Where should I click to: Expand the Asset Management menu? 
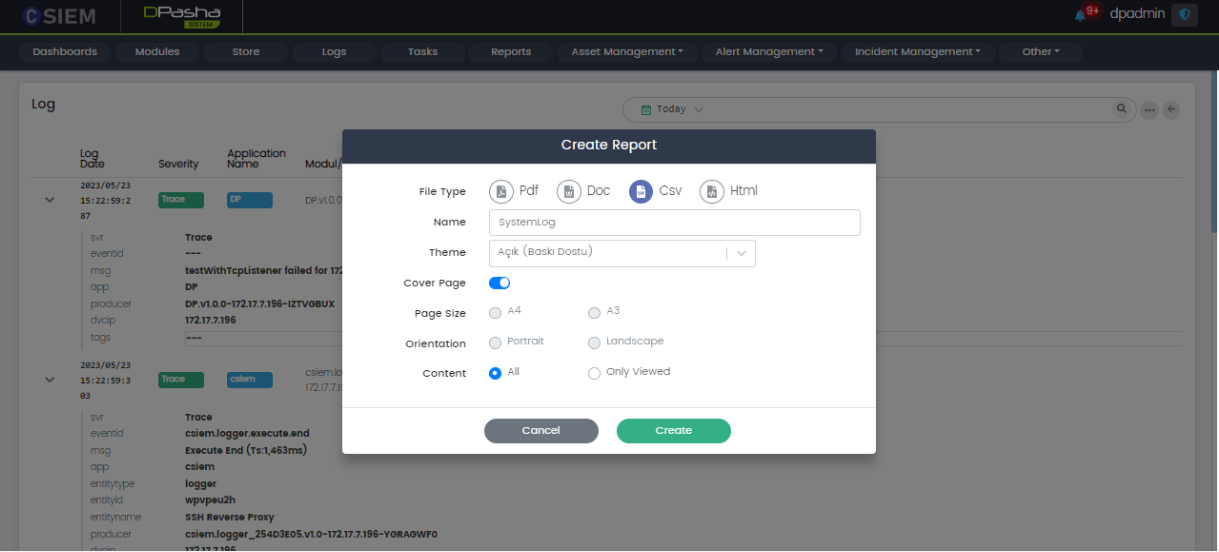[627, 52]
